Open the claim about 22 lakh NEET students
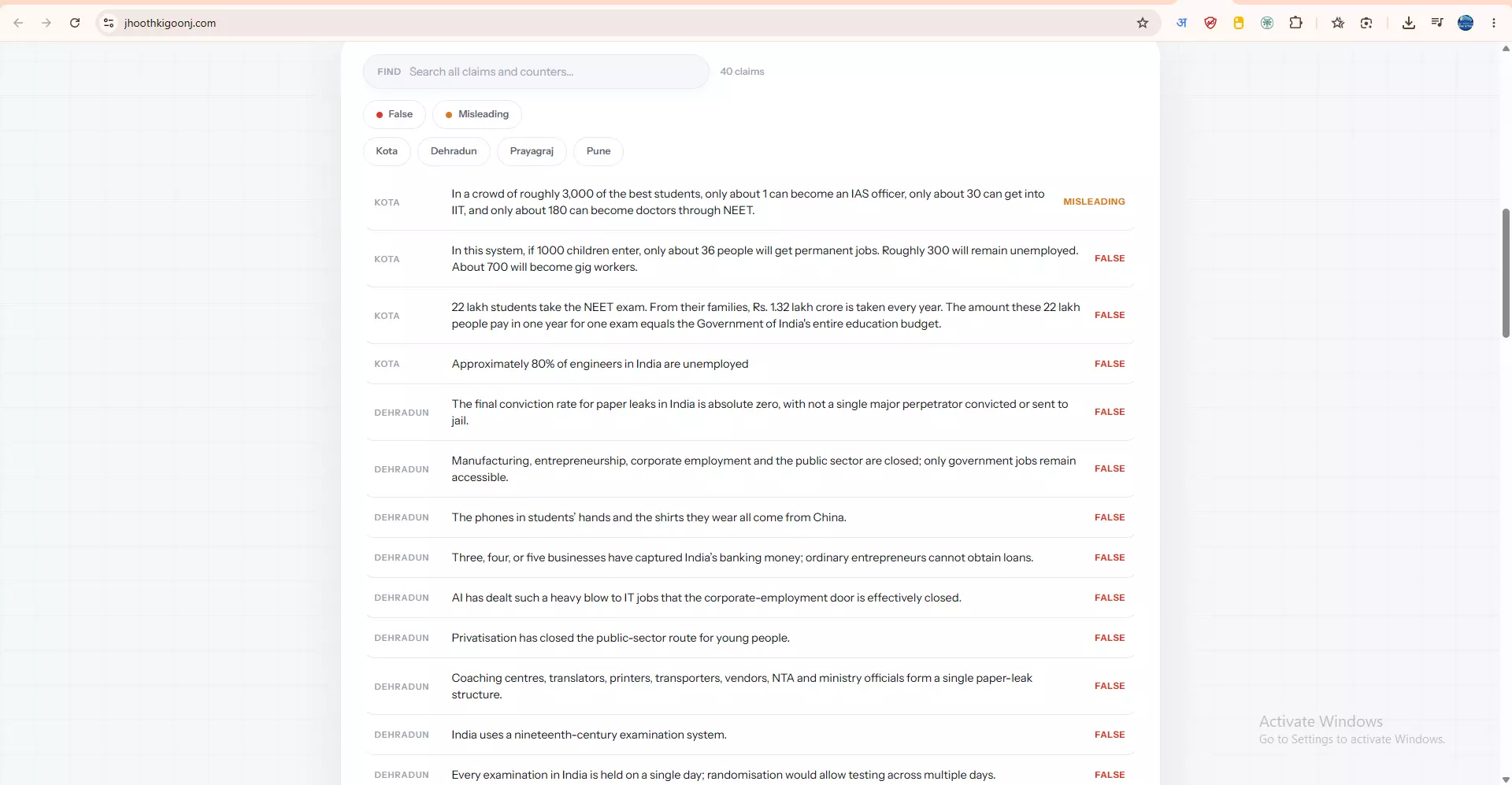 (750, 316)
